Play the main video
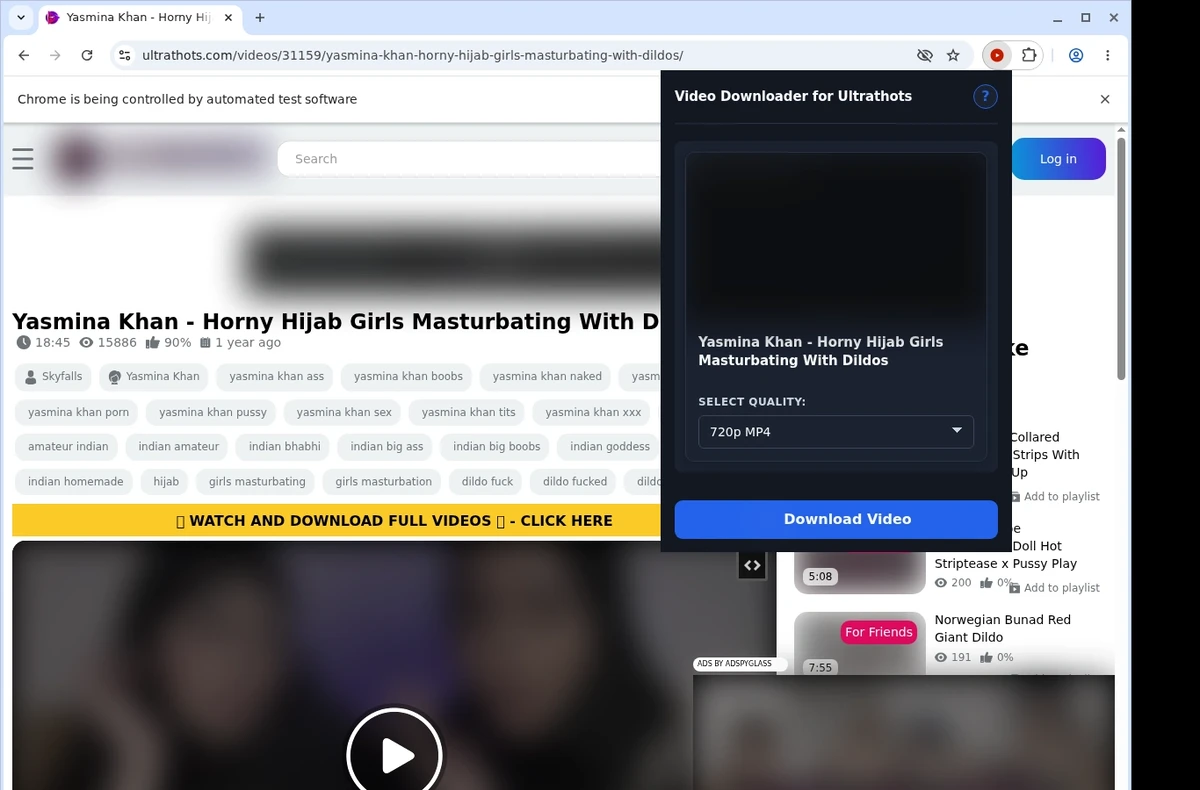Screen dimensions: 1200x790 tap(394, 755)
